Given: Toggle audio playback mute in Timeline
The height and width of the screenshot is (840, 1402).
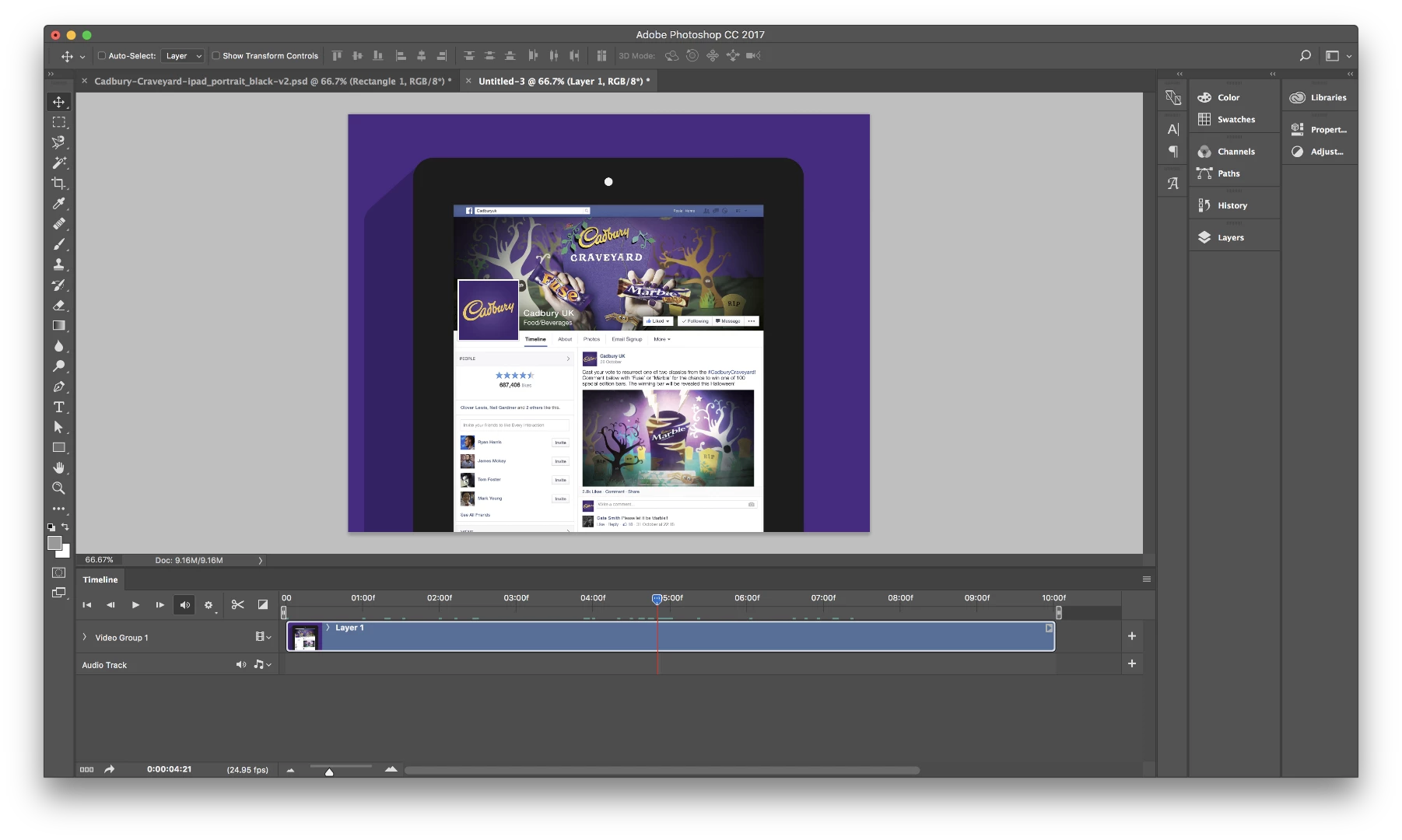Looking at the screenshot, I should [x=185, y=604].
